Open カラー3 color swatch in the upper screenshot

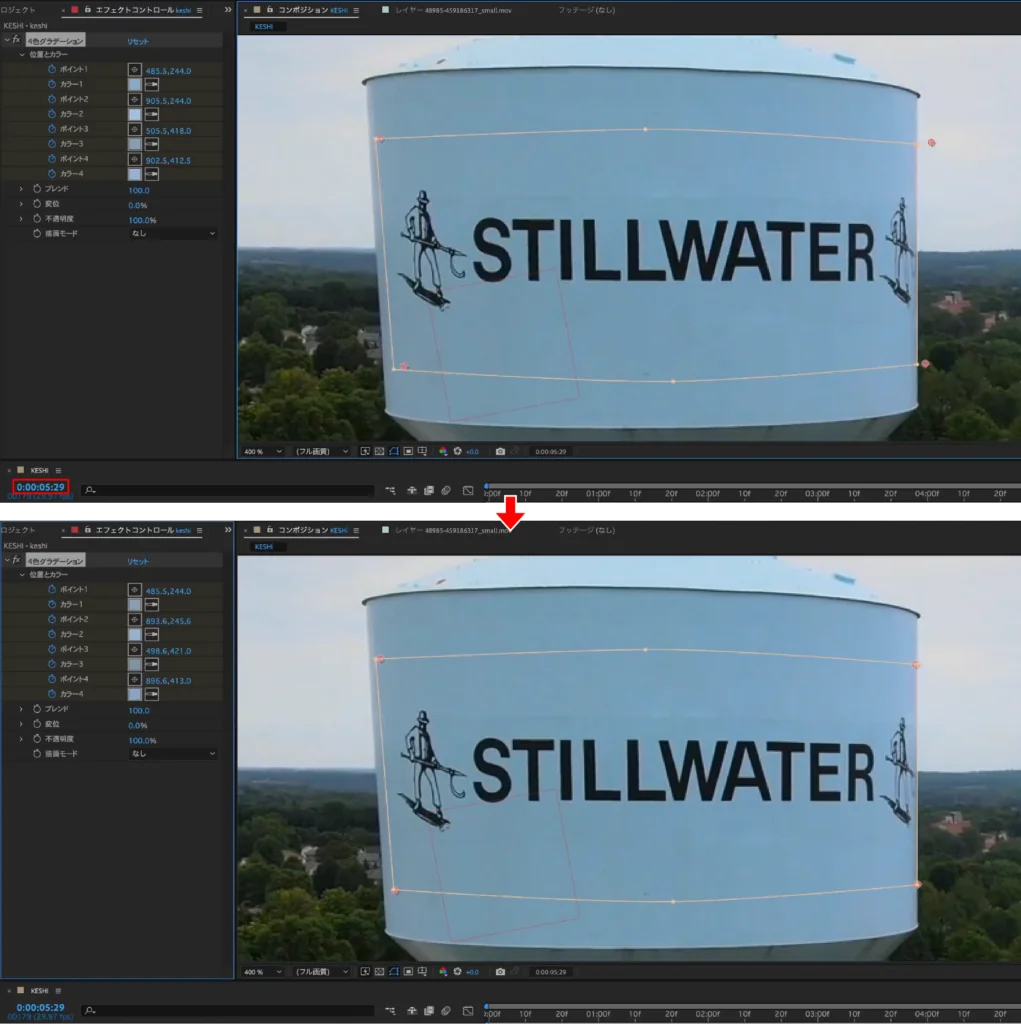pyautogui.click(x=135, y=144)
